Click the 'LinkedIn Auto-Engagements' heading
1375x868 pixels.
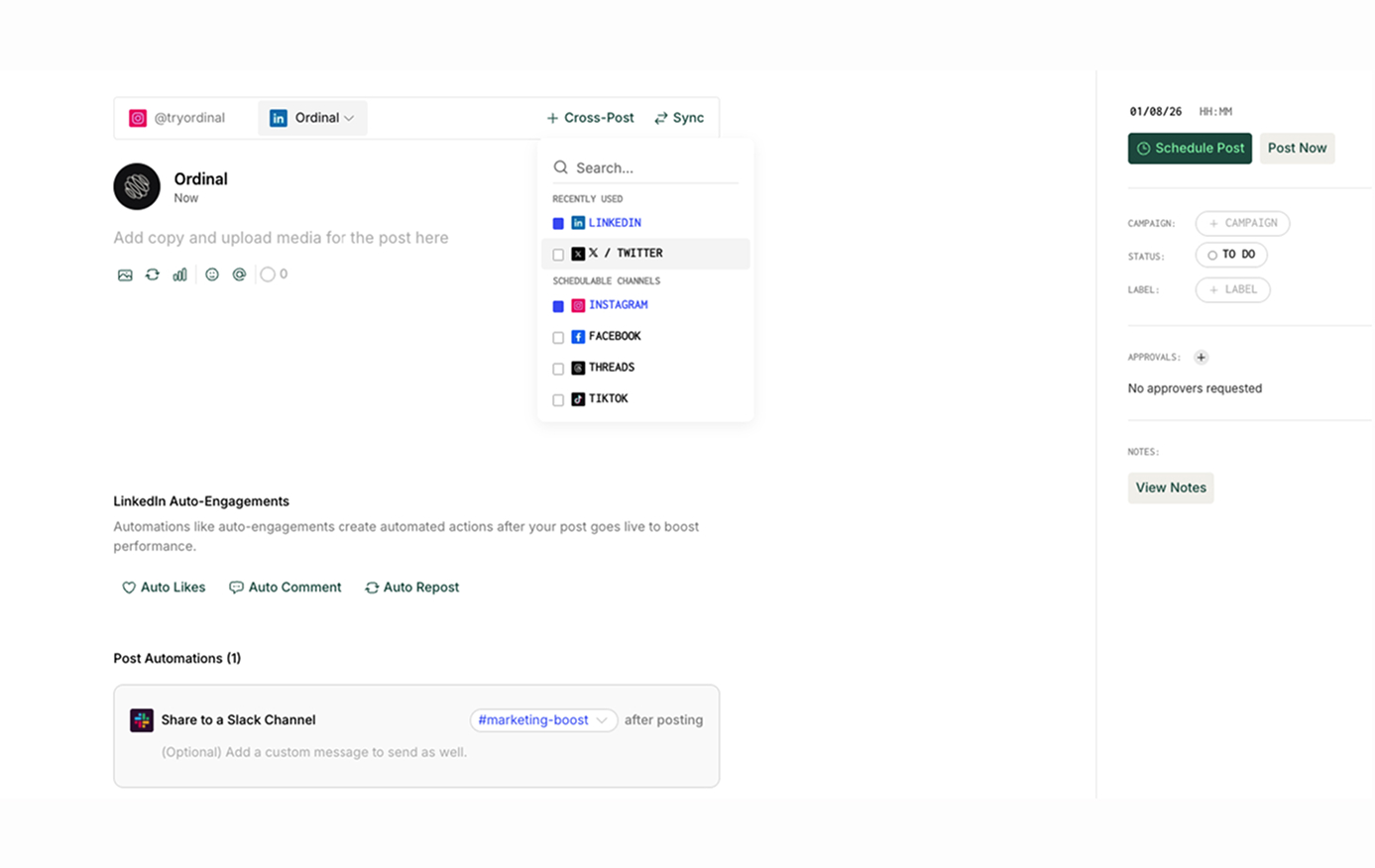point(201,501)
